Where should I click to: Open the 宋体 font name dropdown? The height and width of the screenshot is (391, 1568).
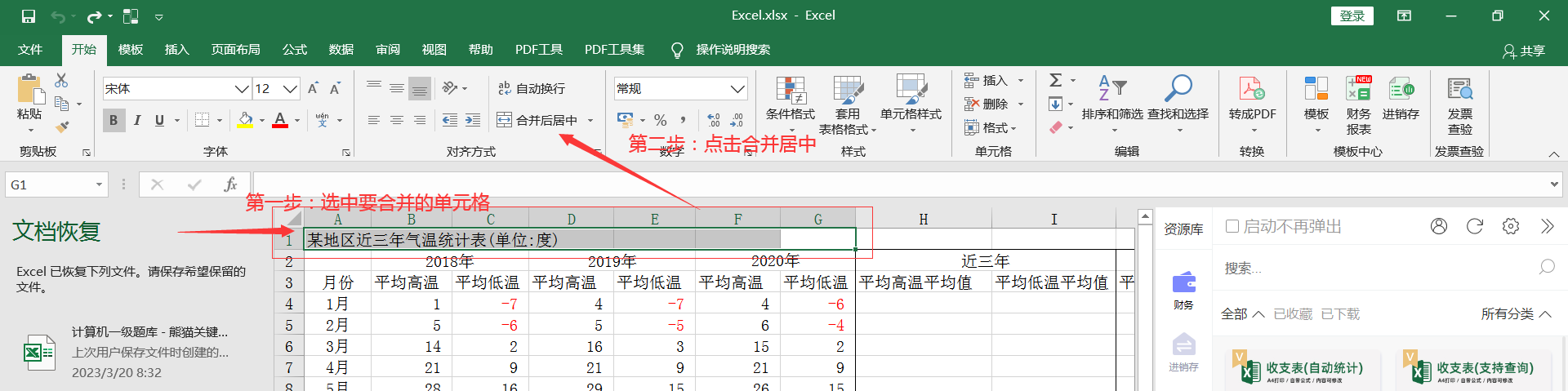coord(242,89)
